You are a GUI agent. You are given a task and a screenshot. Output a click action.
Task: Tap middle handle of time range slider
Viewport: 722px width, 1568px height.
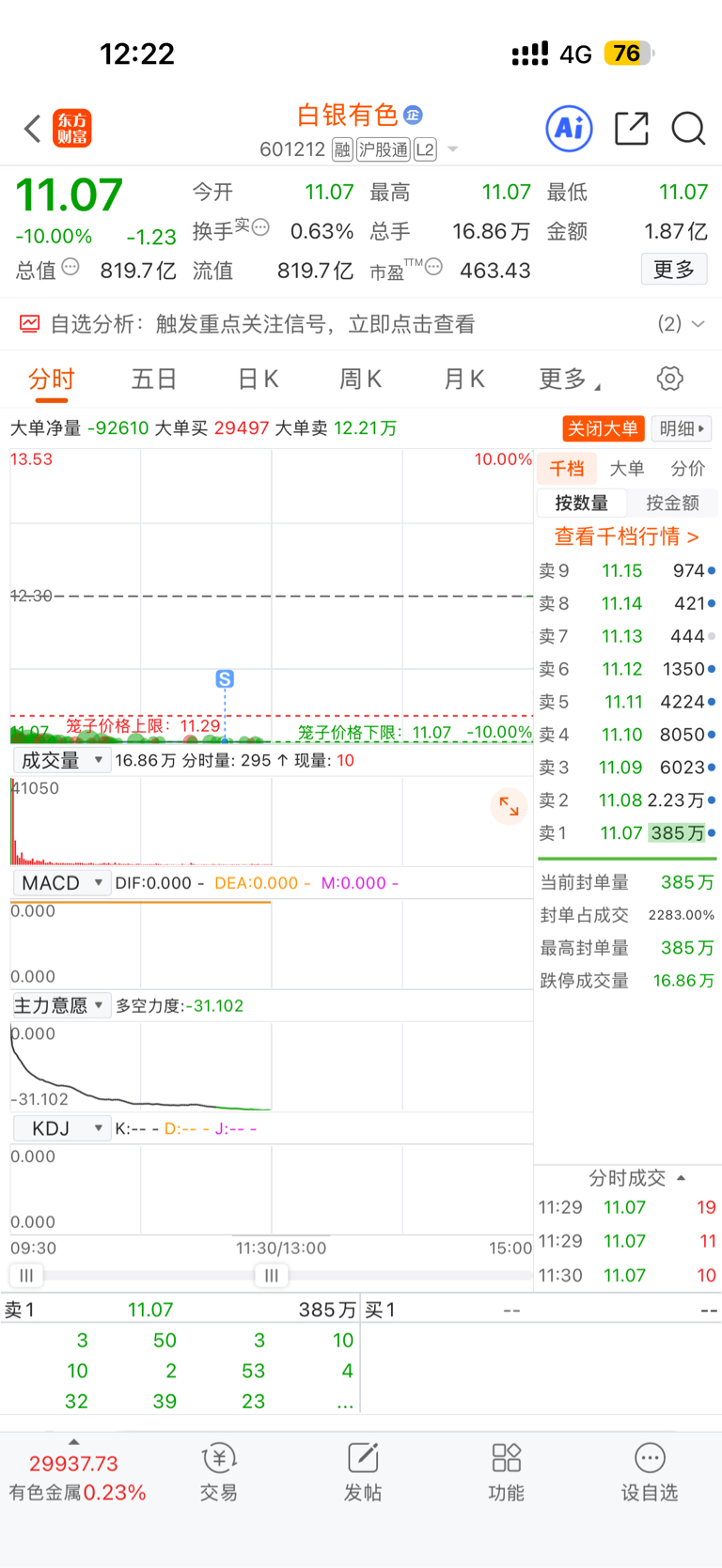pyautogui.click(x=272, y=1276)
